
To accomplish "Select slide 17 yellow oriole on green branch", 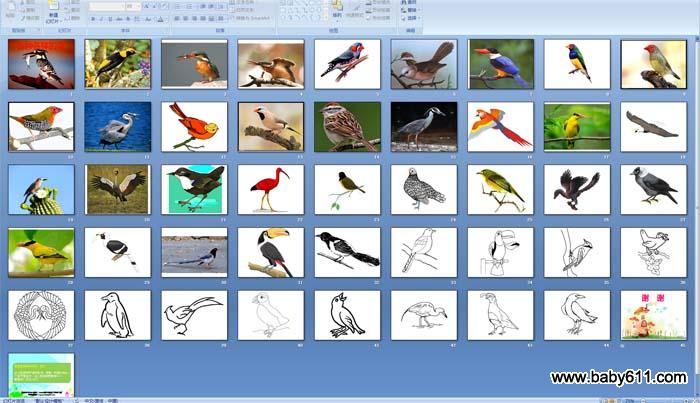I will click(x=577, y=127).
